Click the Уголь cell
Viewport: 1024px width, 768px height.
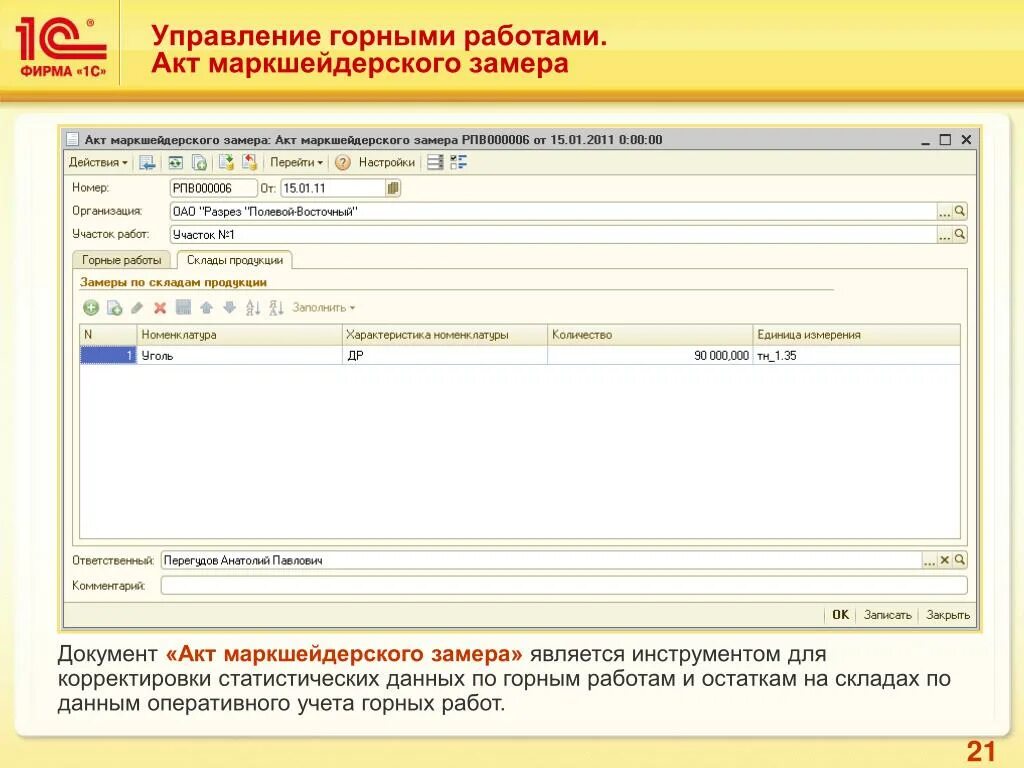point(240,355)
